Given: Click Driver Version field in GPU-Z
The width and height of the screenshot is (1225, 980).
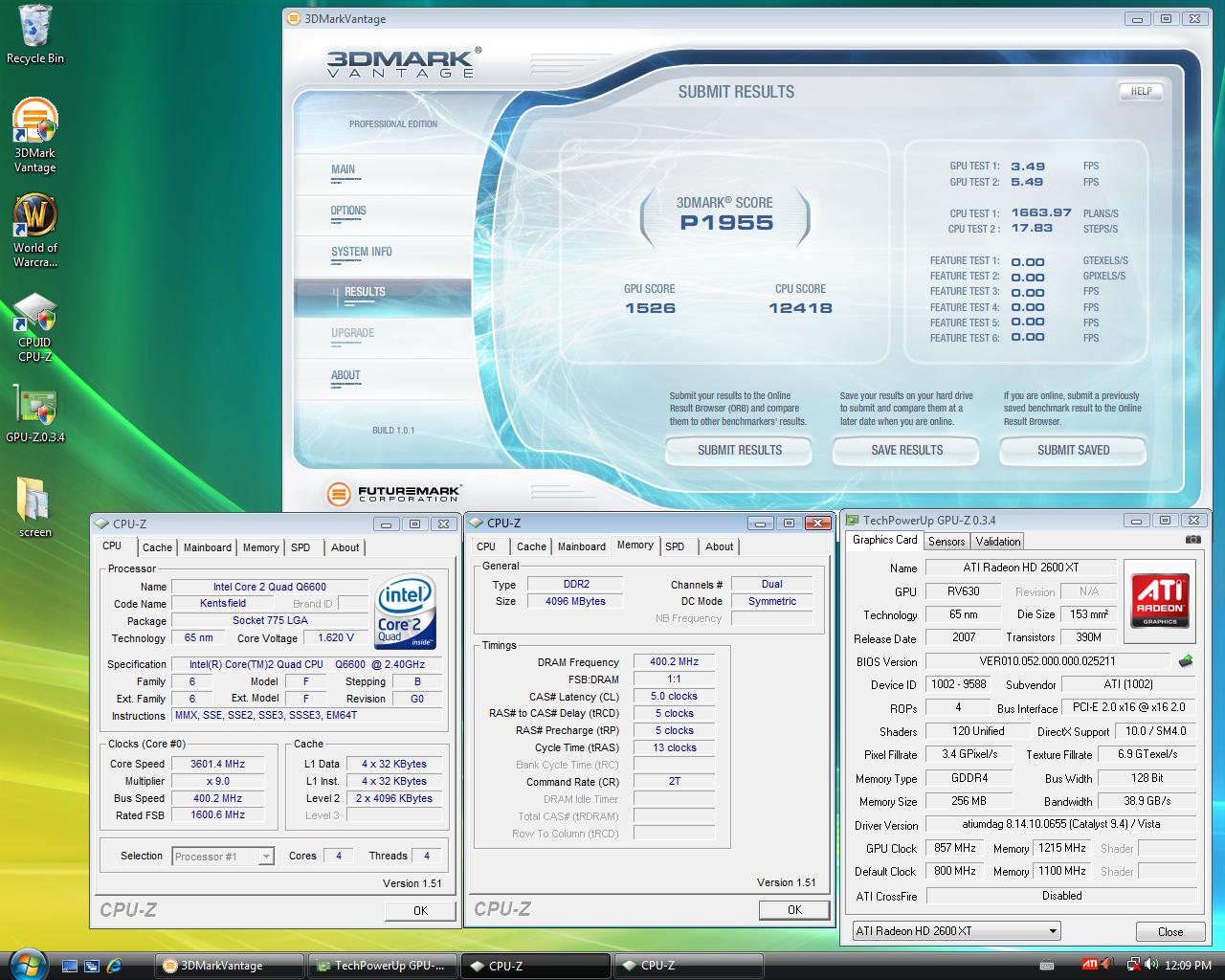Looking at the screenshot, I should pos(1060,824).
